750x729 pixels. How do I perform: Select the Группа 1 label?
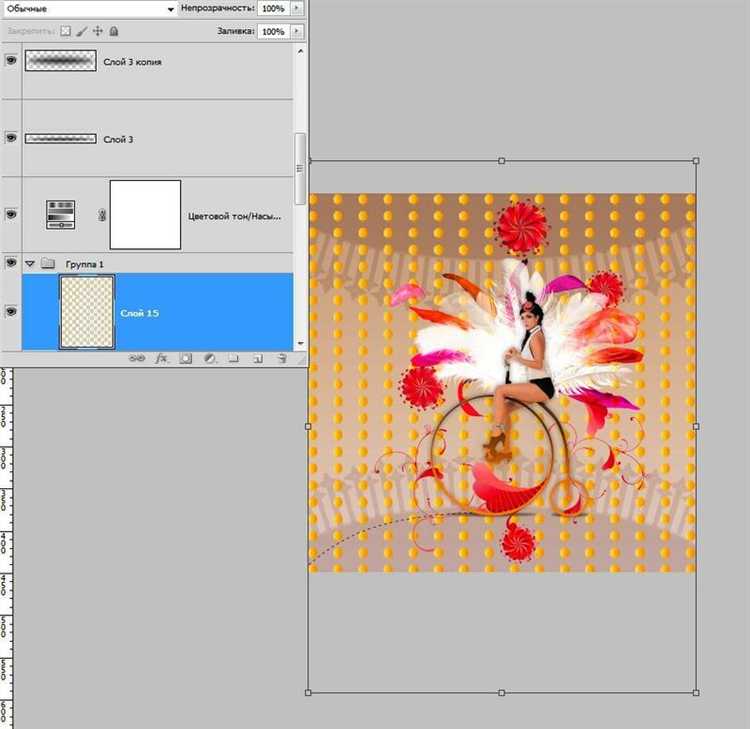[x=85, y=265]
